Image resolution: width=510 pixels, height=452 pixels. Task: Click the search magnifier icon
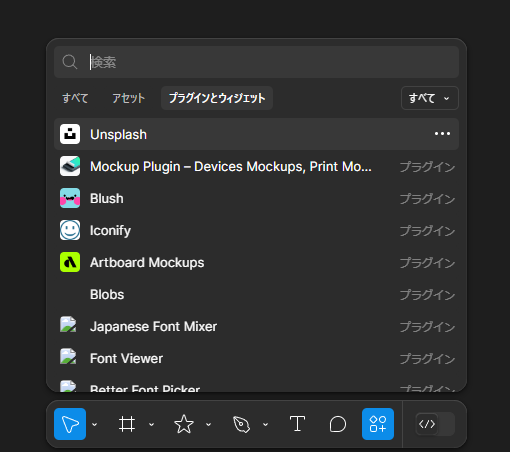[70, 62]
